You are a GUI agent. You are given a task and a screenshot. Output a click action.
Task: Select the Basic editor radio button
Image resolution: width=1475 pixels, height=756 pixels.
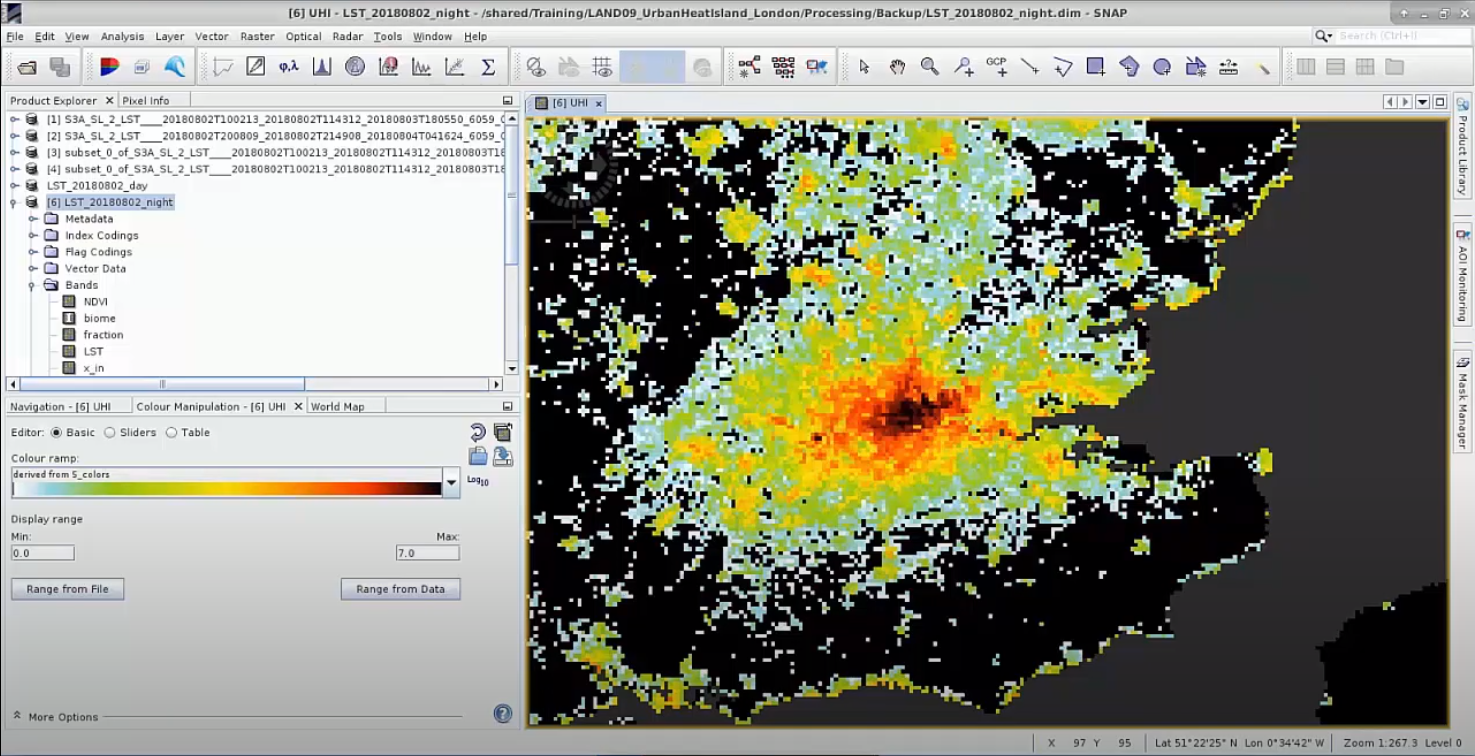coord(56,433)
